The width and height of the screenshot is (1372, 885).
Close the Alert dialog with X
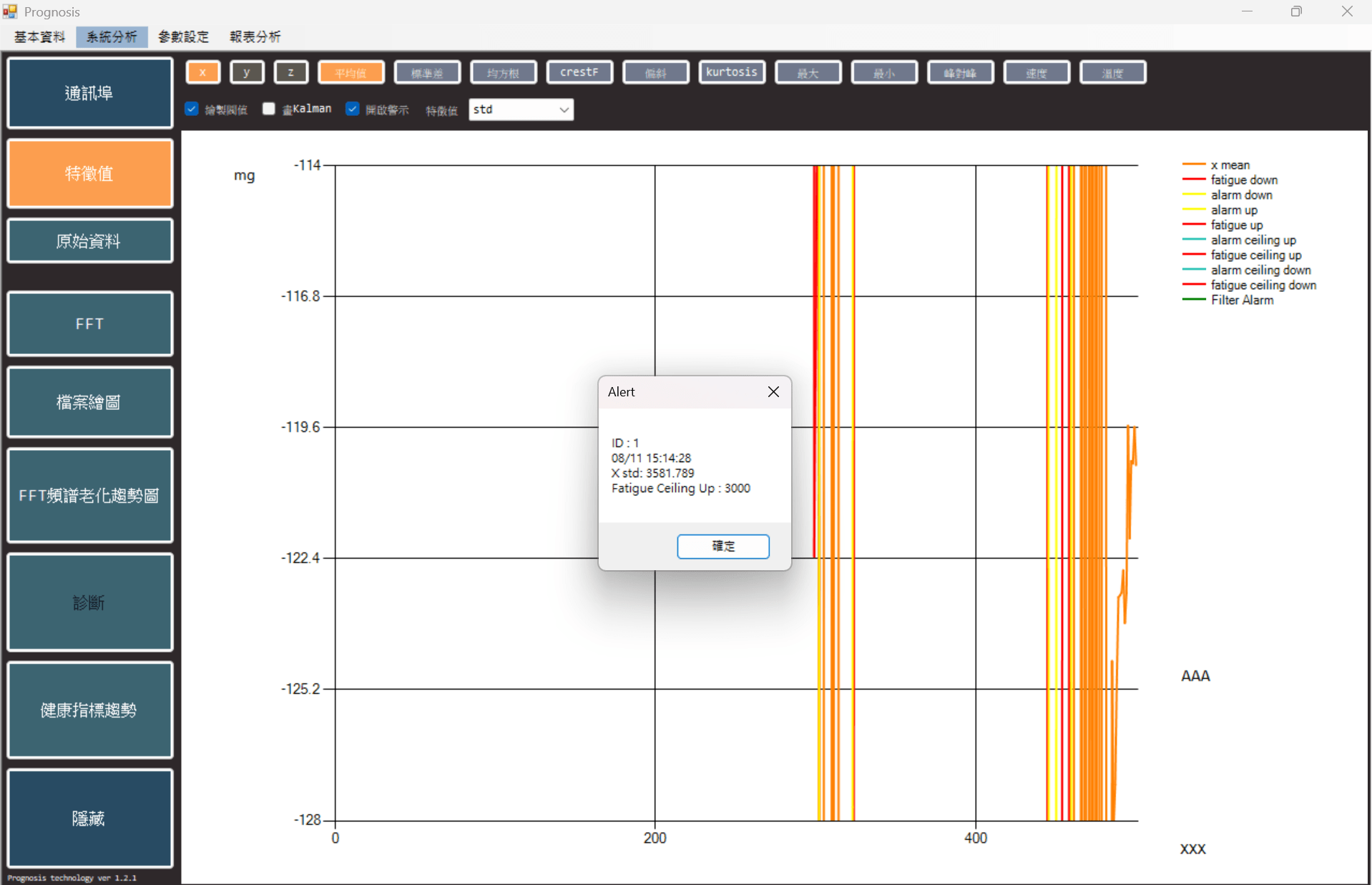click(x=773, y=391)
